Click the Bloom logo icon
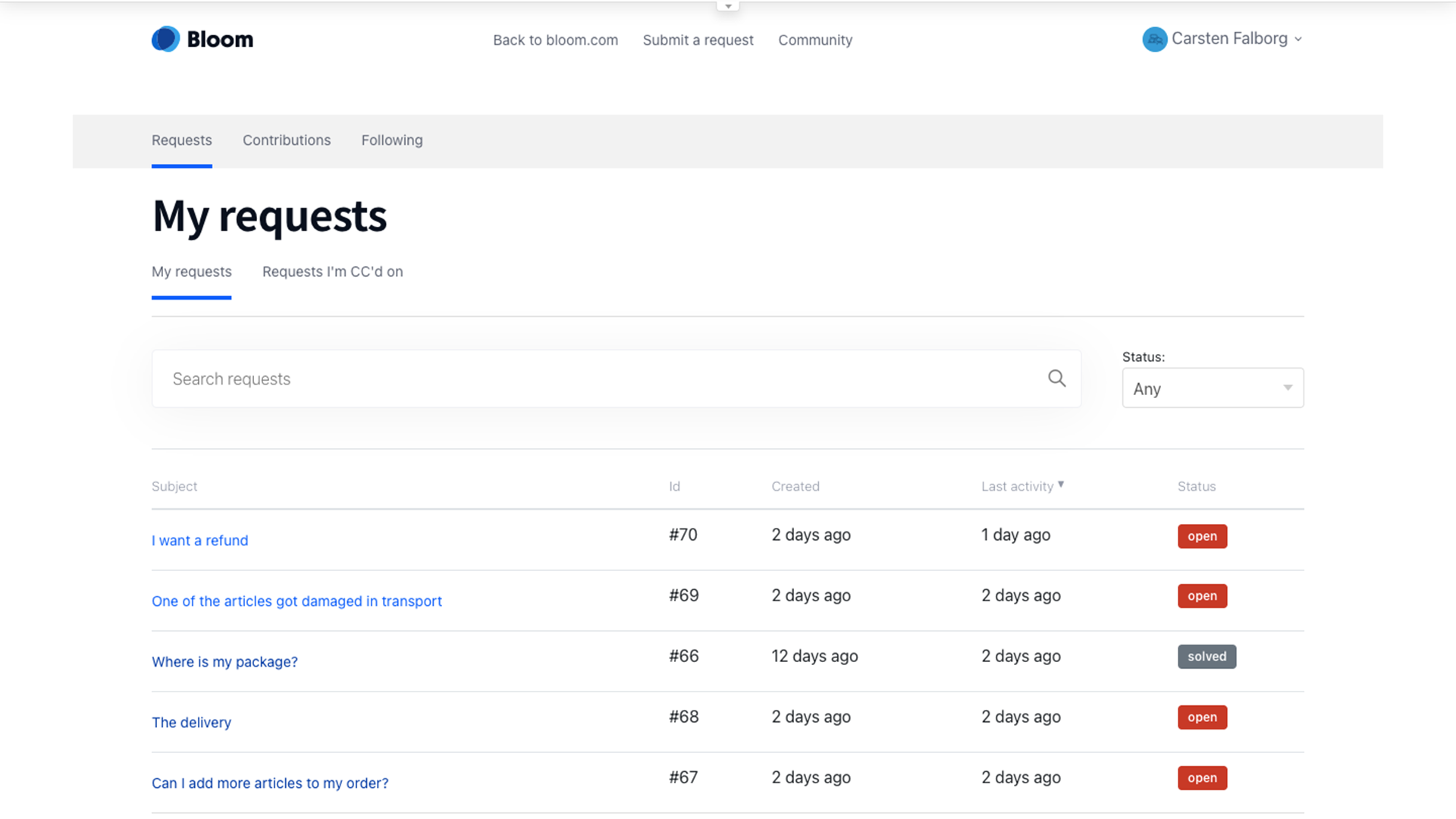The width and height of the screenshot is (1456, 819). click(165, 39)
